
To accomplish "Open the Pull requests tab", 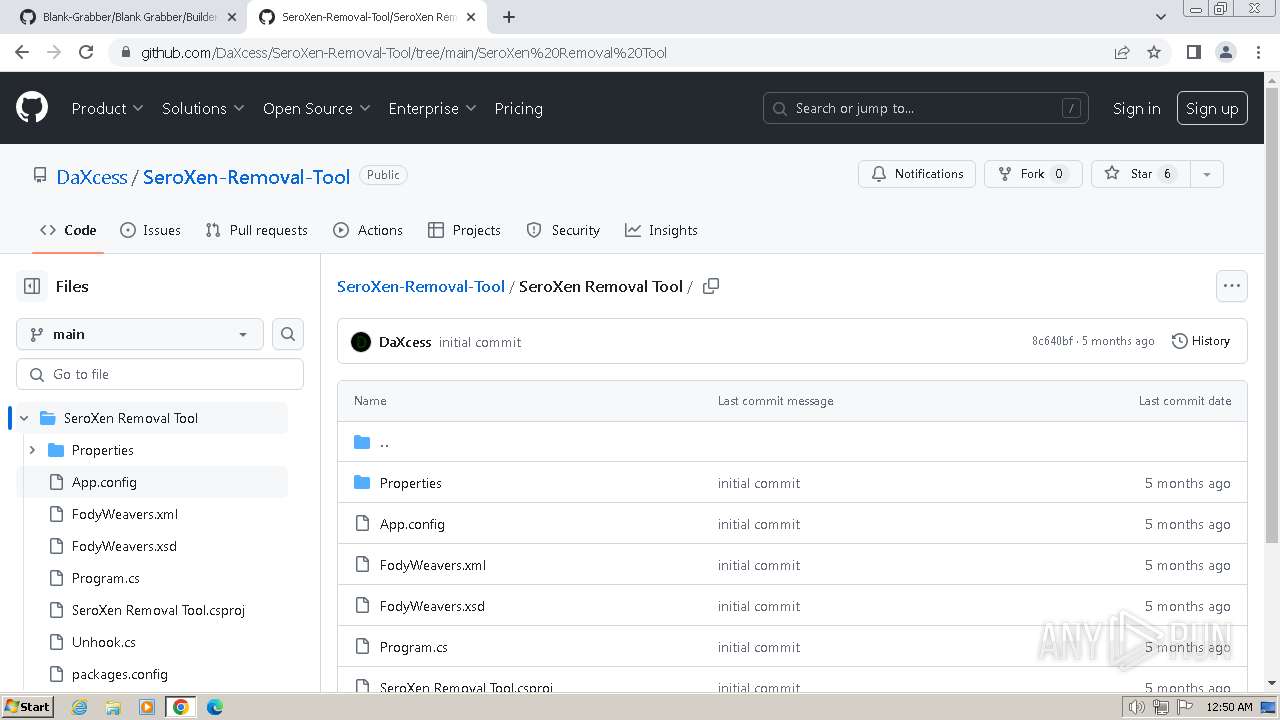I will click(256, 230).
